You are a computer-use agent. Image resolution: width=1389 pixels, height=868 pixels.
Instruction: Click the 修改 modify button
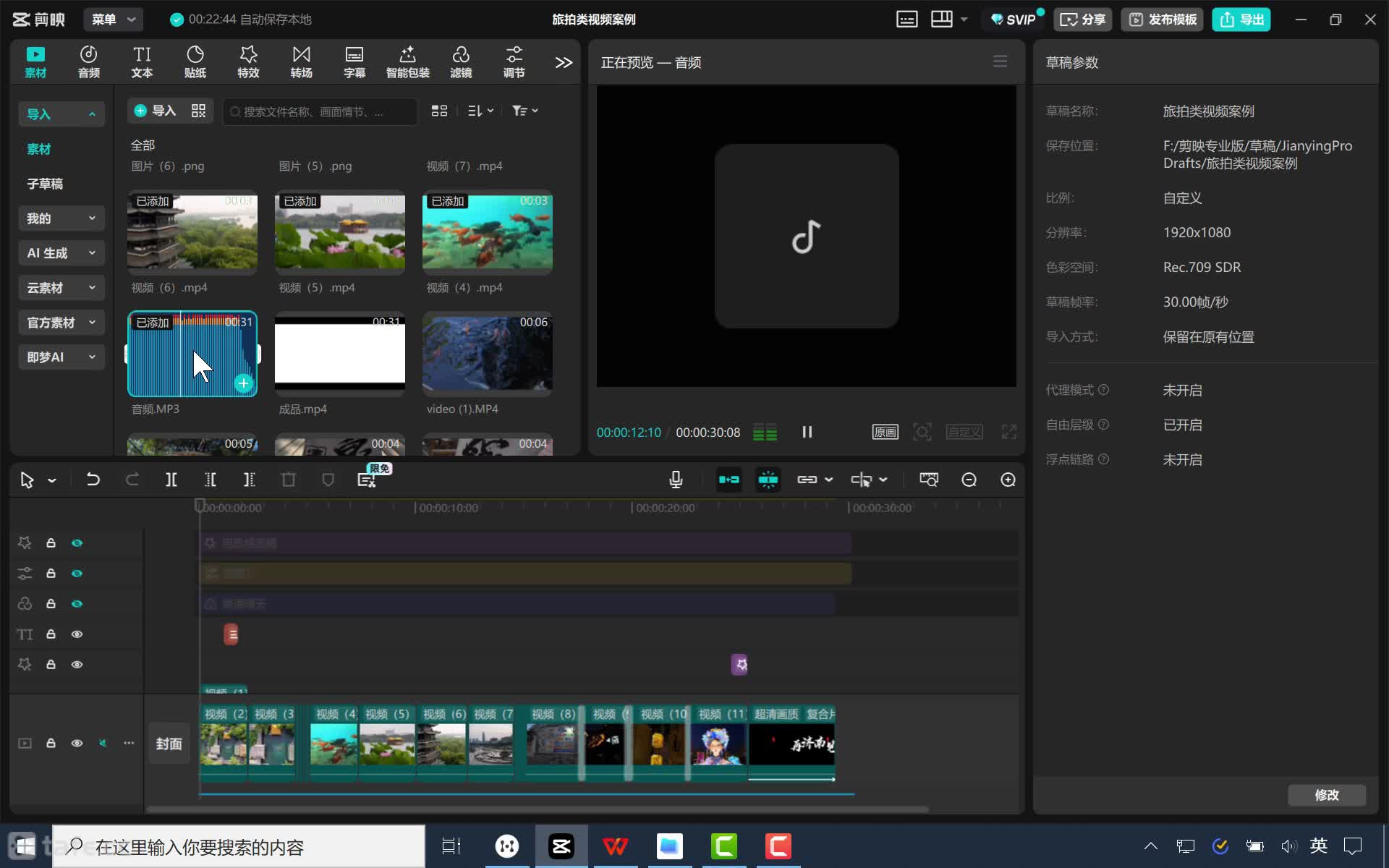pyautogui.click(x=1327, y=795)
